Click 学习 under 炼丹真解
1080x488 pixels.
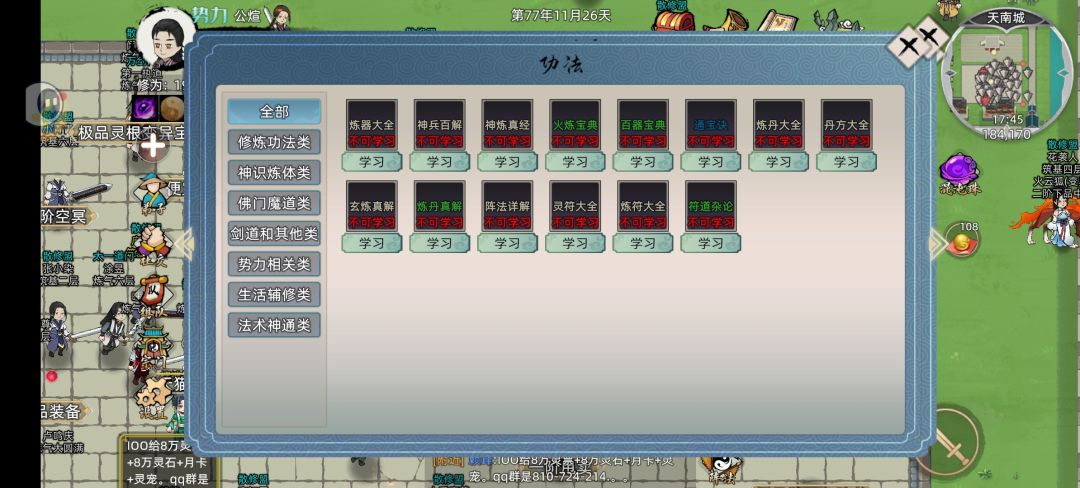[439, 243]
